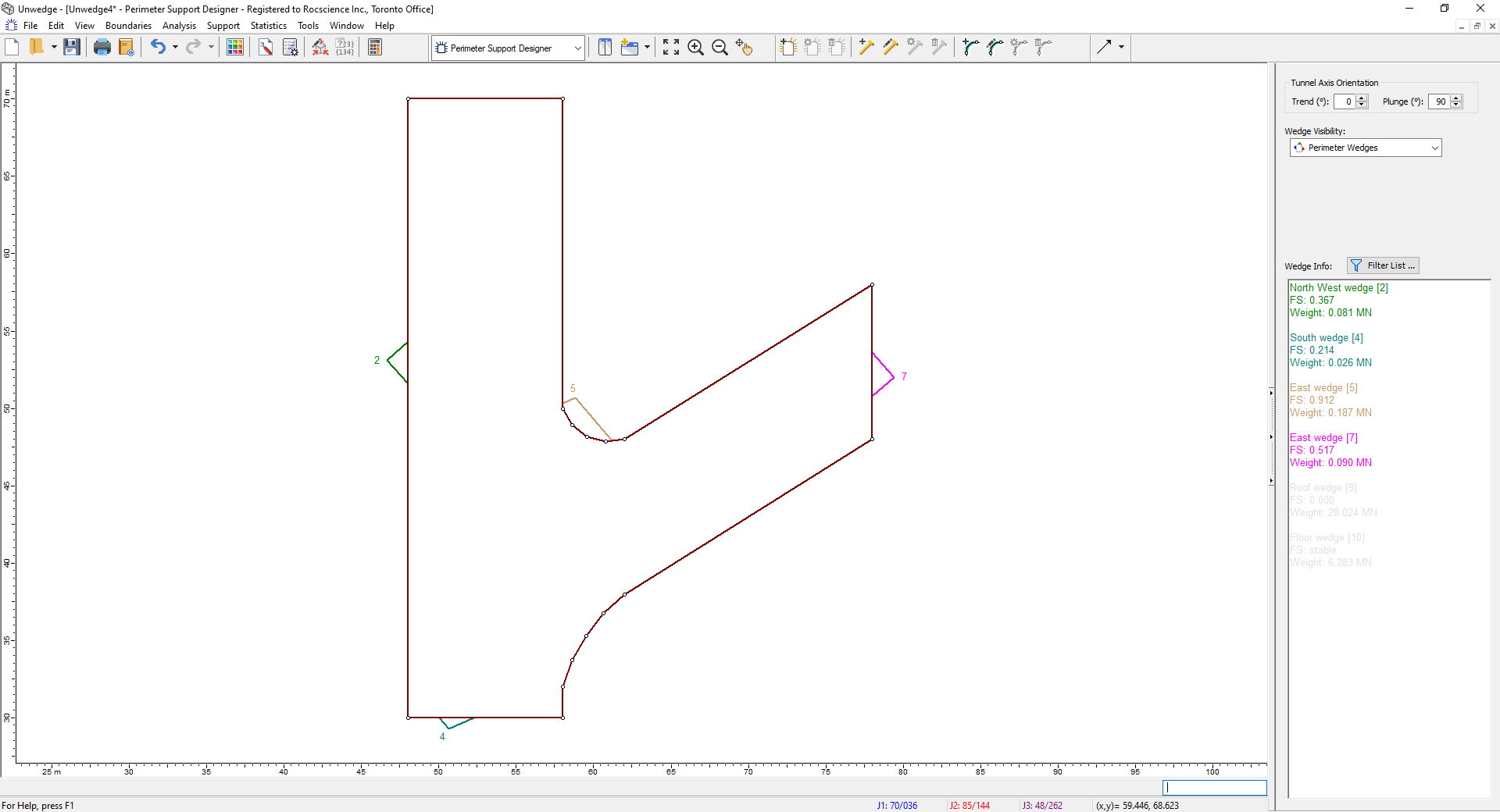The image size is (1500, 812).
Task: Open the Boundaries menu
Action: pos(128,26)
